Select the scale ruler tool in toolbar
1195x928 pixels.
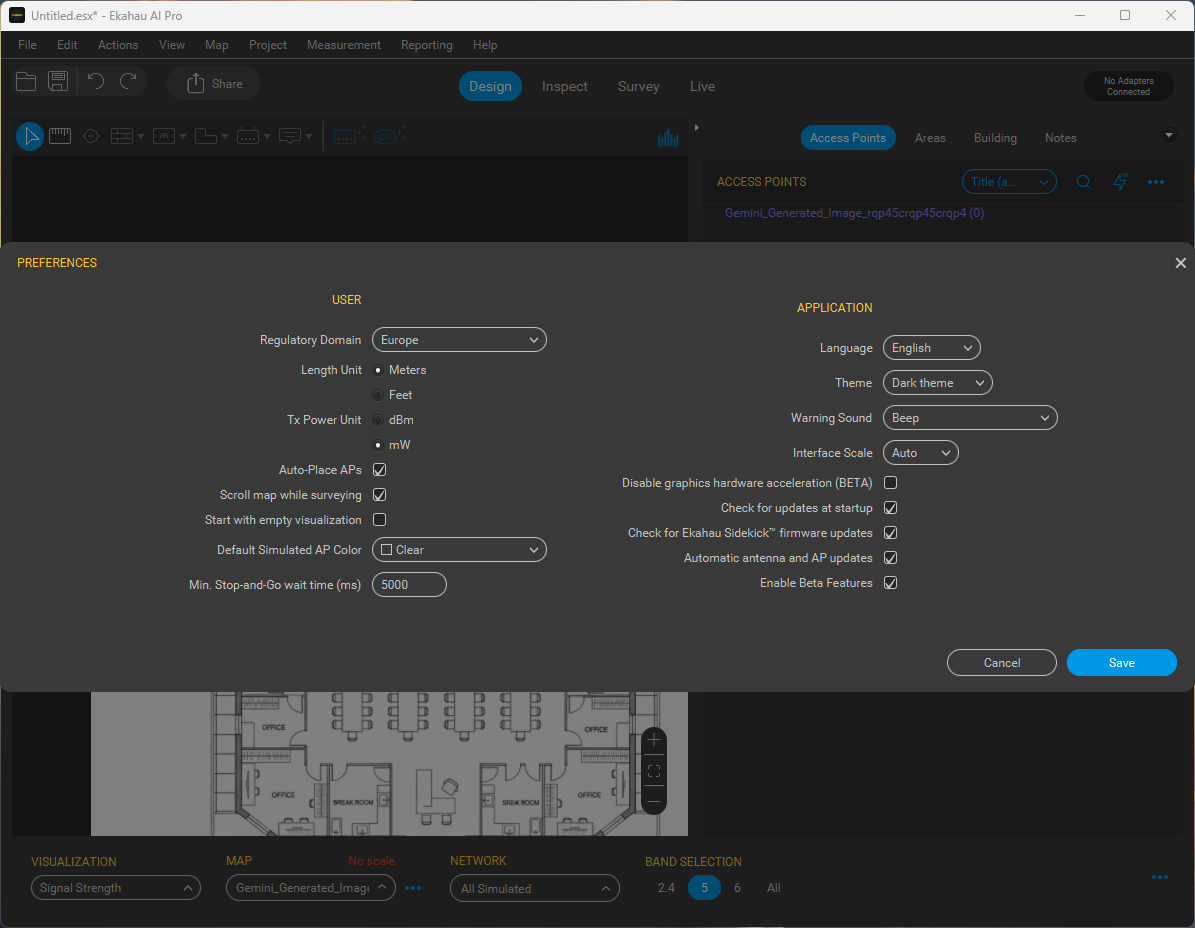pyautogui.click(x=60, y=136)
